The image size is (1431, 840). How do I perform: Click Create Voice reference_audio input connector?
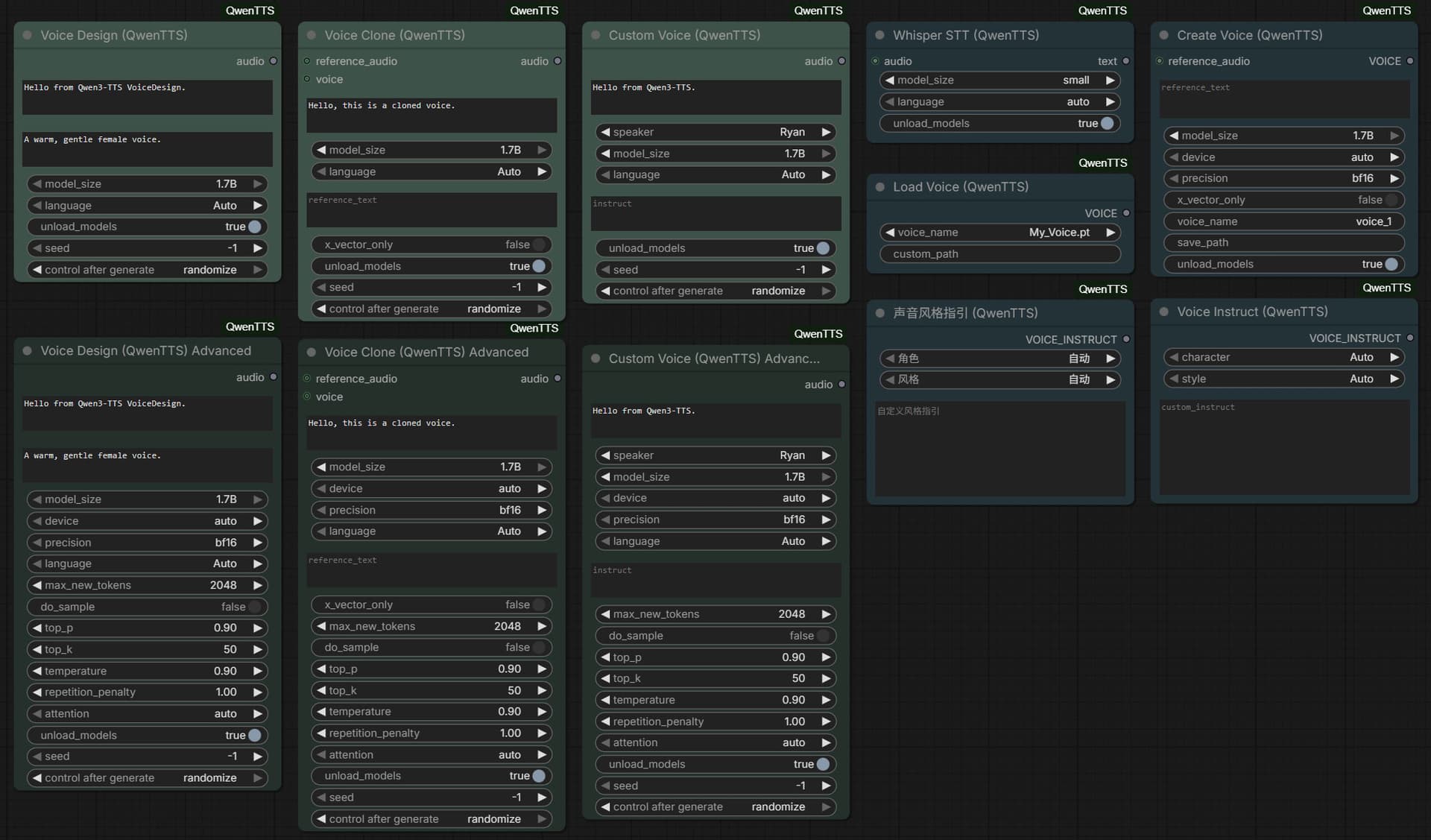1159,61
